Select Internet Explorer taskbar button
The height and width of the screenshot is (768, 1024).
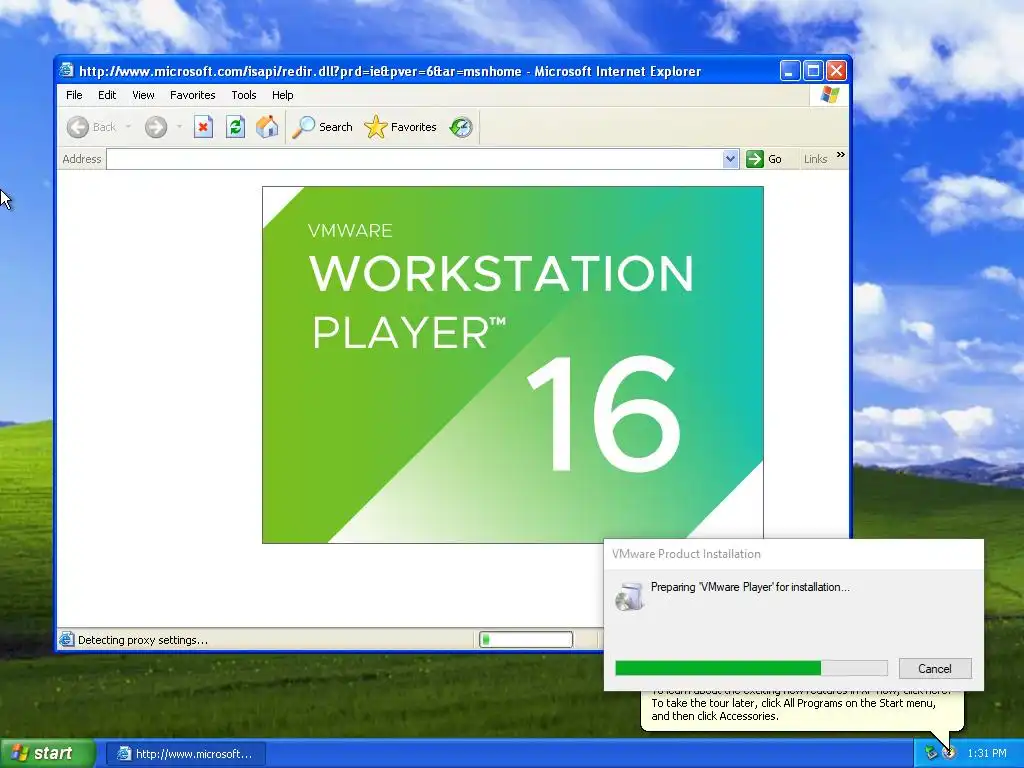point(185,754)
